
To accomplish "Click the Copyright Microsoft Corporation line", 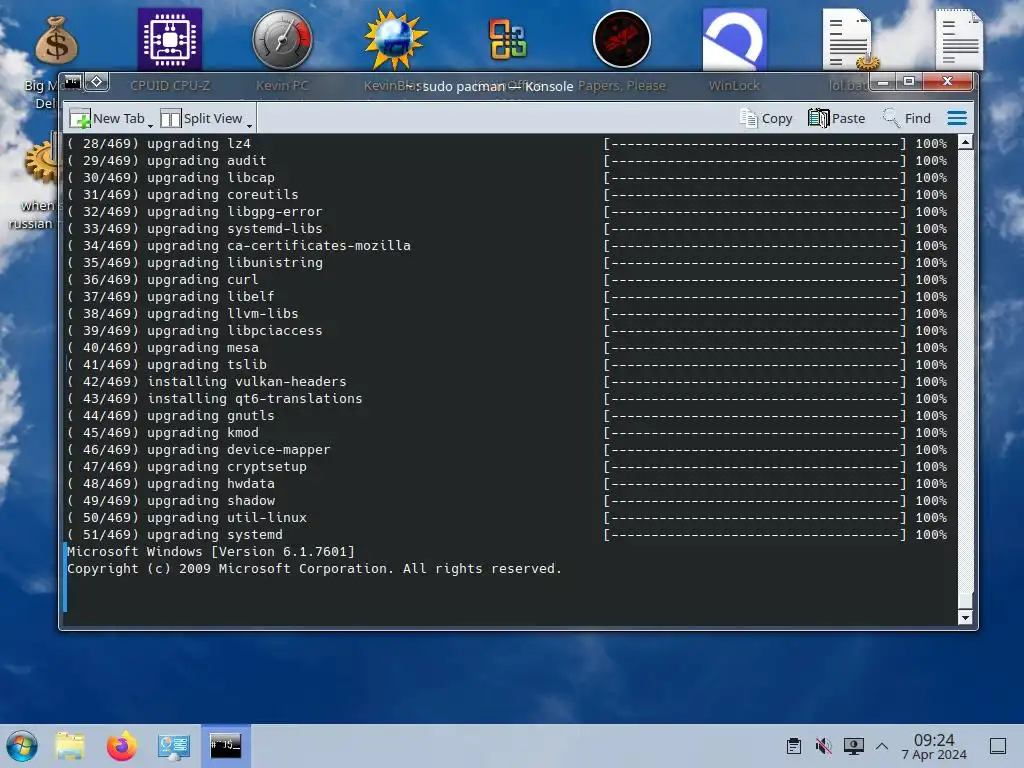I will pos(314,568).
